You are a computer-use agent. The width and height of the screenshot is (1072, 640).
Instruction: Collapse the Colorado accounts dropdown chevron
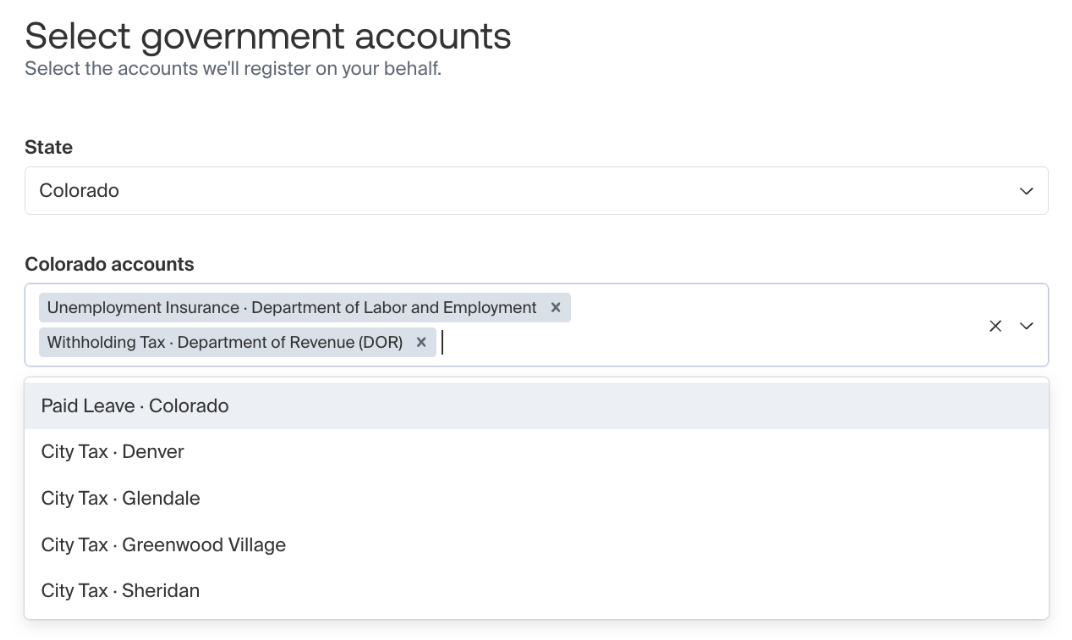[1026, 326]
